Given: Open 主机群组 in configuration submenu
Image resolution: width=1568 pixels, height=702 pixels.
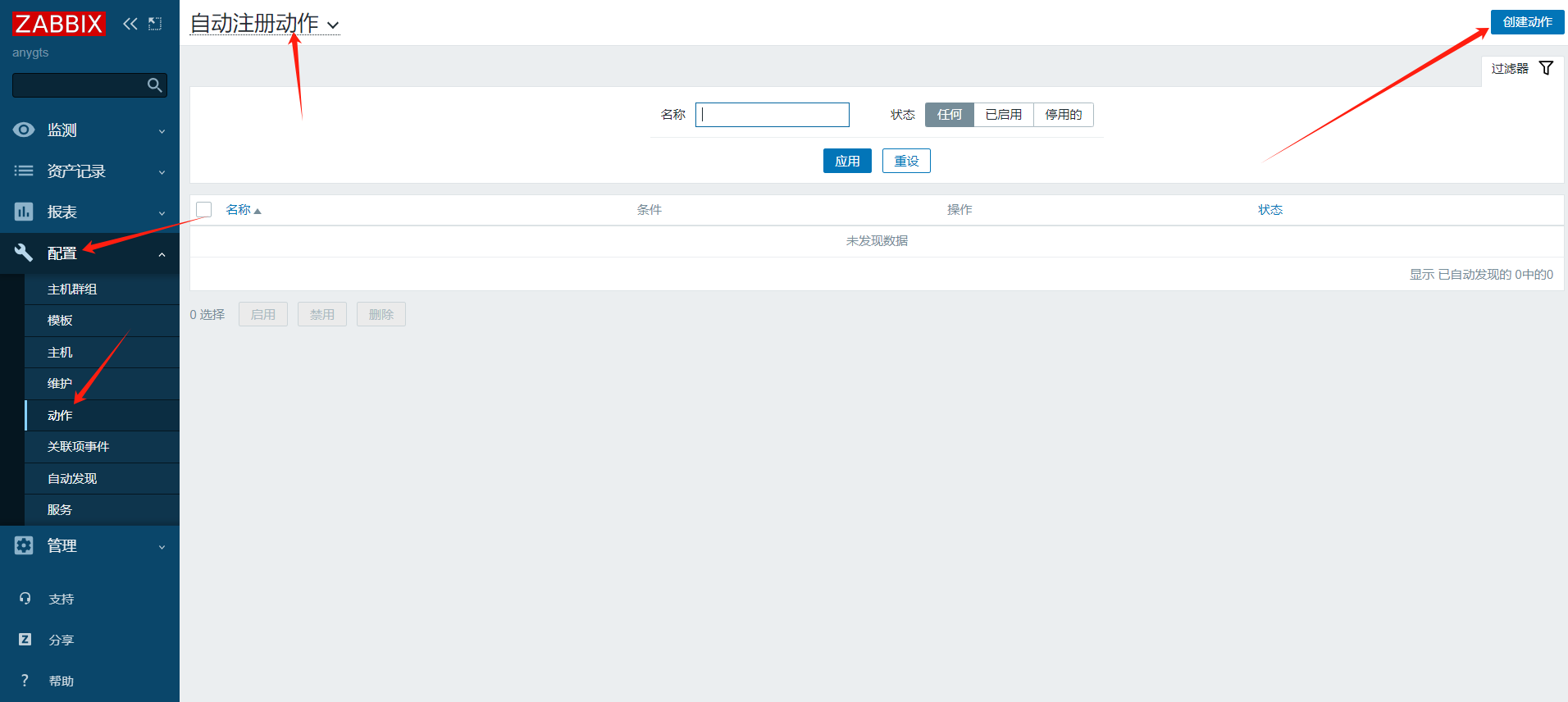Looking at the screenshot, I should [x=72, y=289].
